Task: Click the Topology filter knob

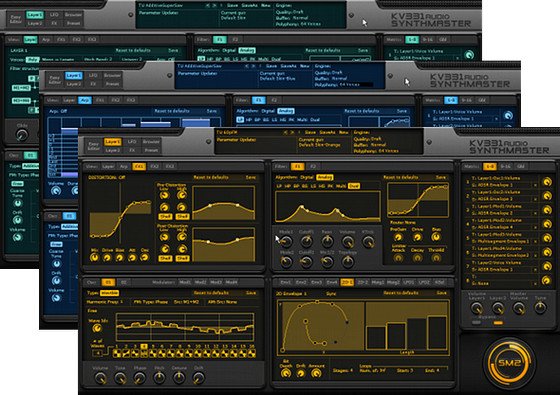Action: tap(347, 262)
